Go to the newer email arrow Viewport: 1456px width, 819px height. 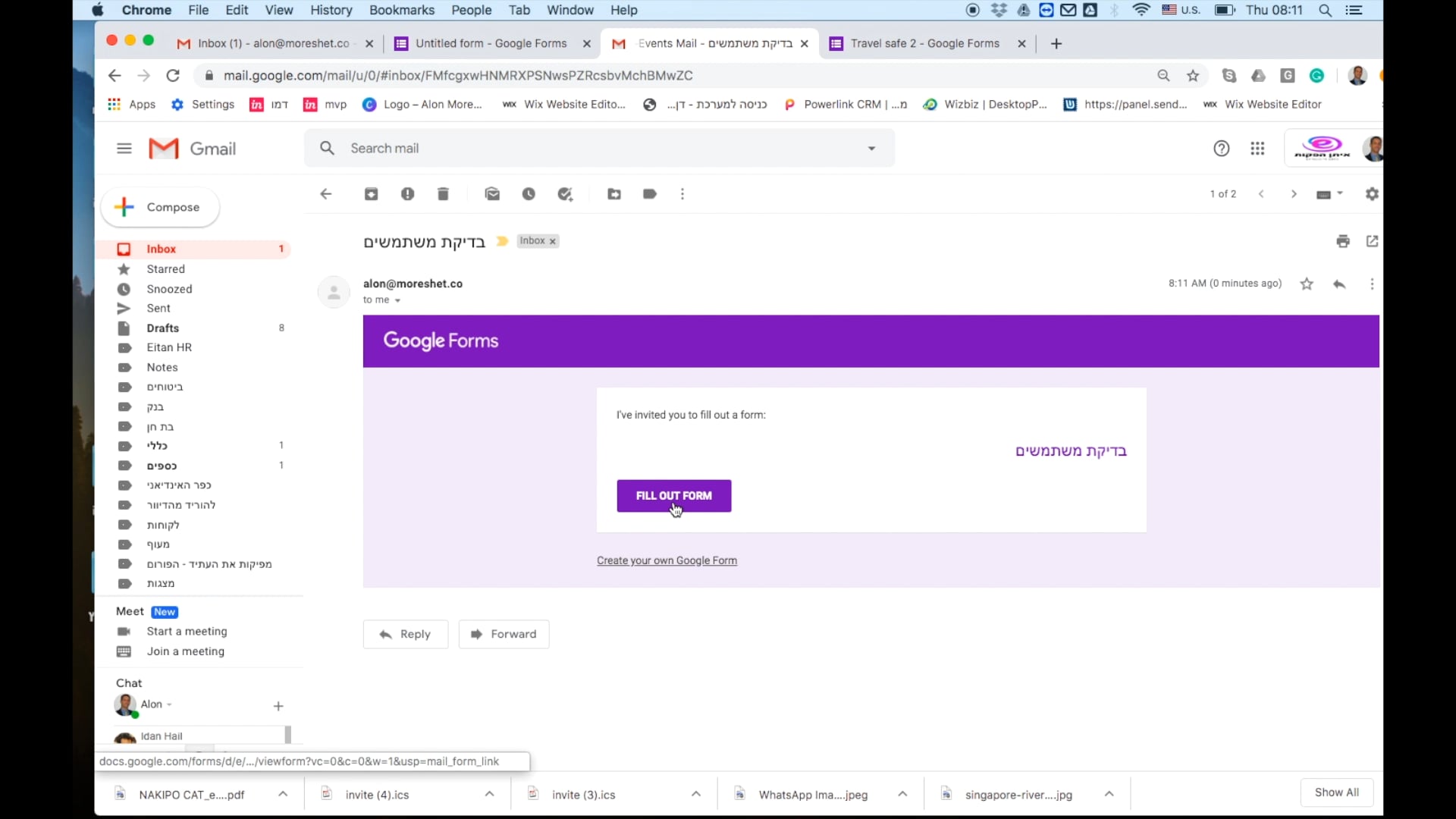[x=1262, y=194]
